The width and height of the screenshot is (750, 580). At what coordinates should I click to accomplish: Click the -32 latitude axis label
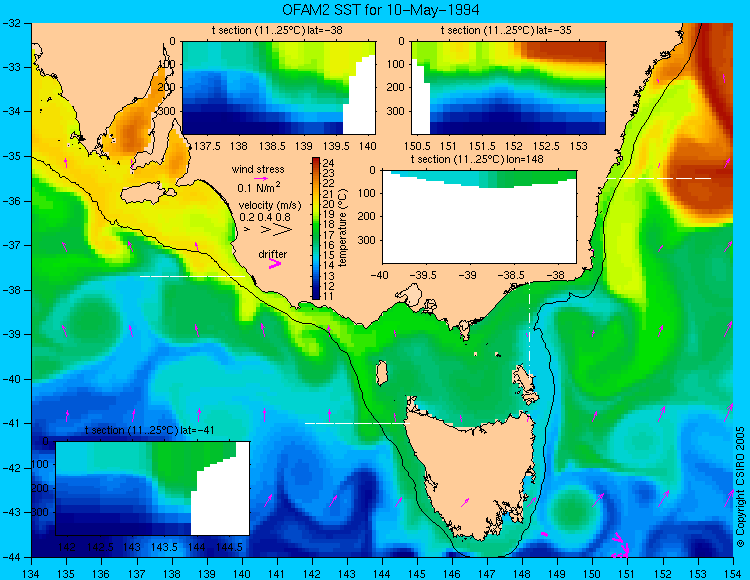[x=10, y=23]
